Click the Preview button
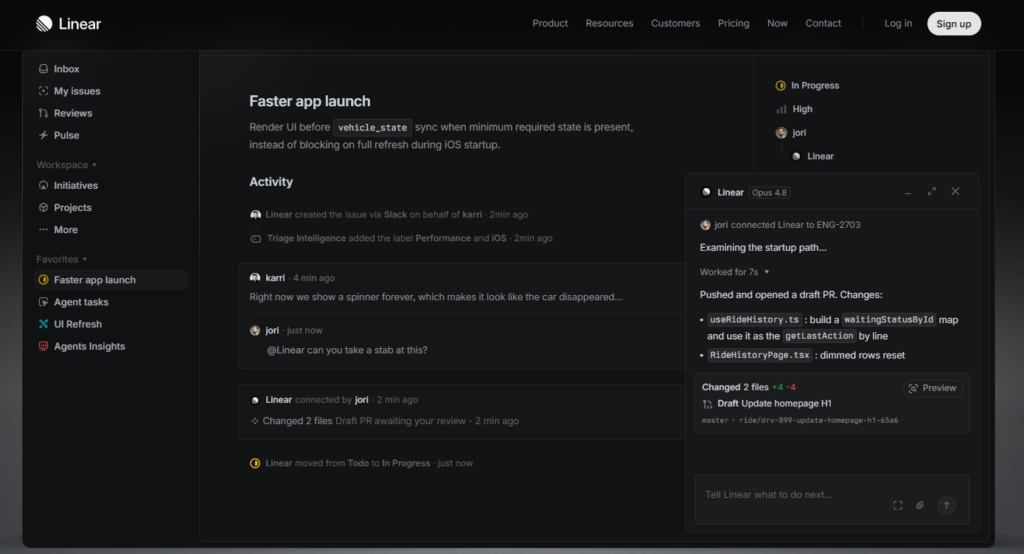Viewport: 1024px width, 554px height. pos(933,388)
